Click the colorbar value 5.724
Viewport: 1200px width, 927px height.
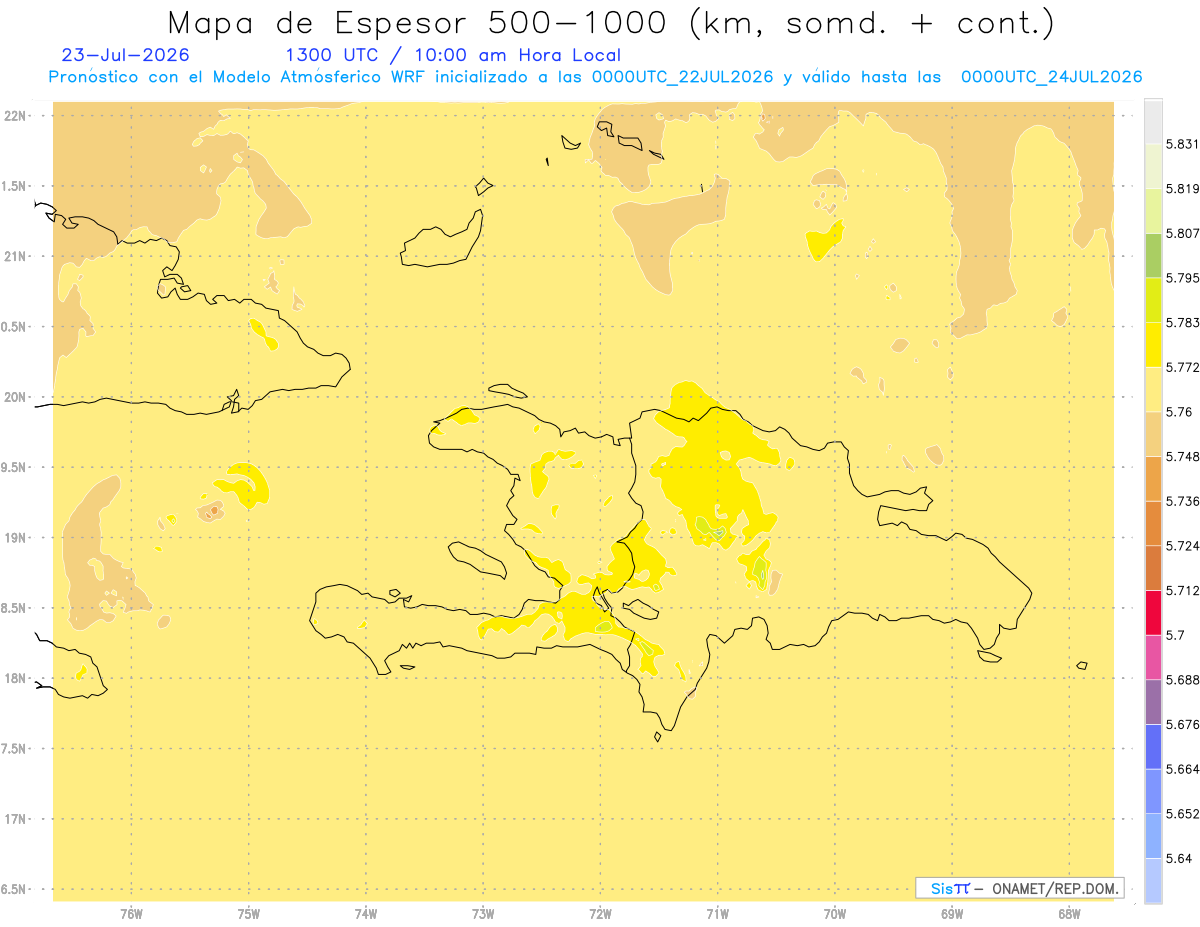point(1183,546)
